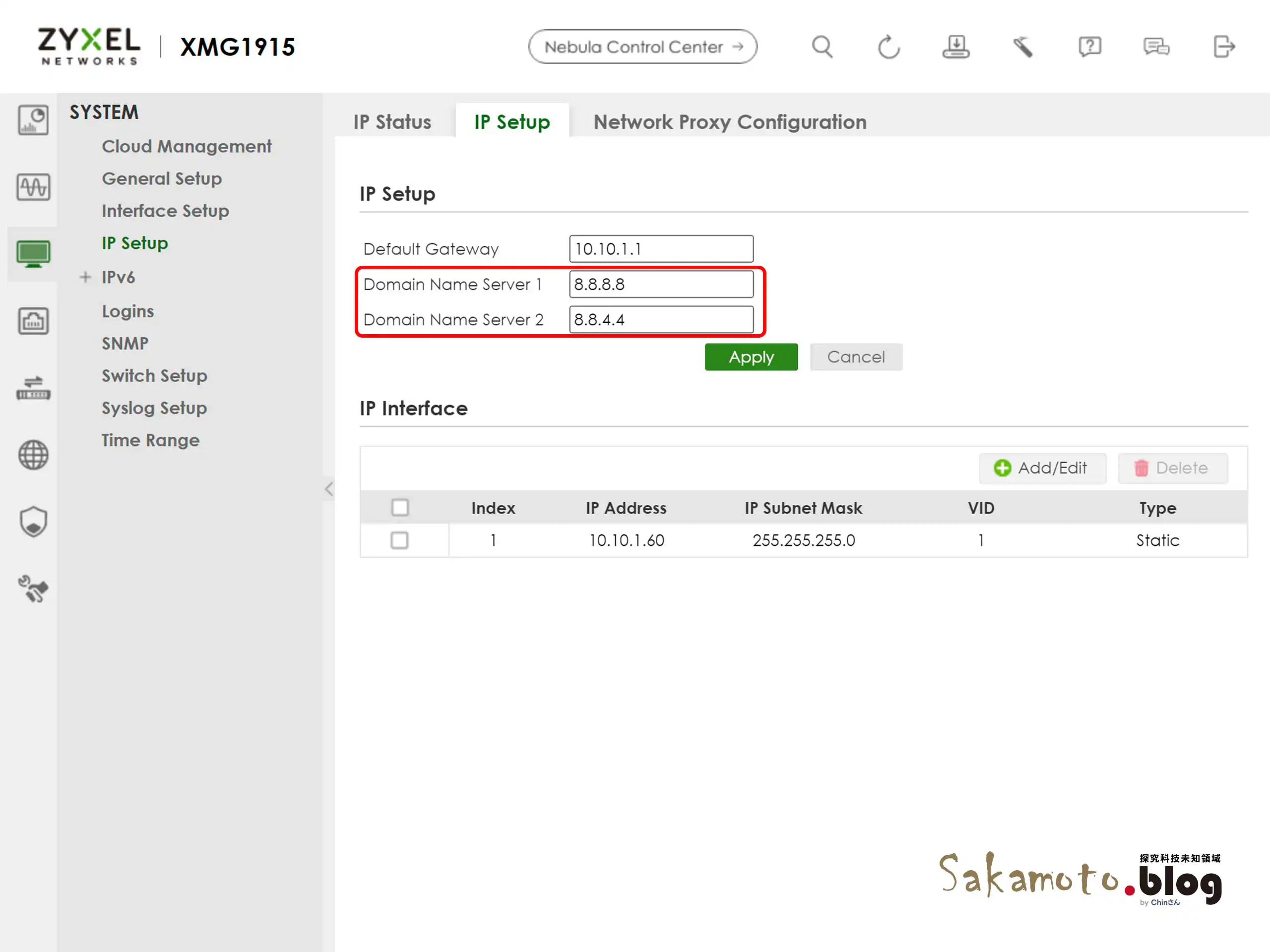The width and height of the screenshot is (1270, 952).
Task: Open the Maintenance tools sidebar icon
Action: 33,588
